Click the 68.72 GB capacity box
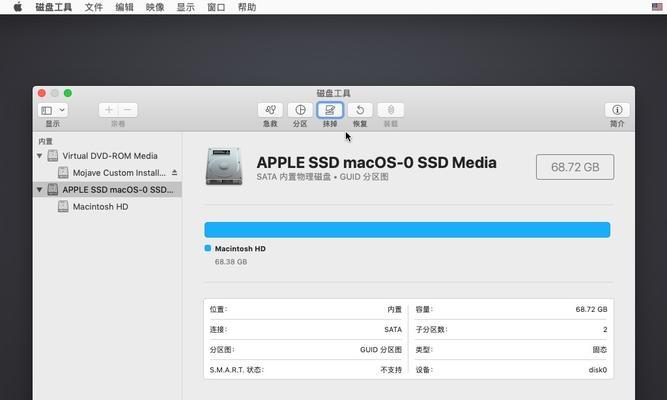The image size is (667, 400). [575, 167]
